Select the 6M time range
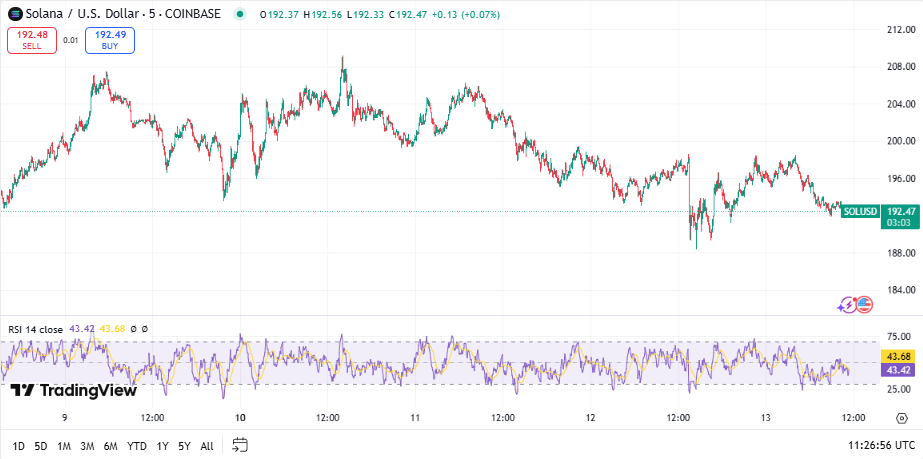The width and height of the screenshot is (923, 459). (x=111, y=446)
